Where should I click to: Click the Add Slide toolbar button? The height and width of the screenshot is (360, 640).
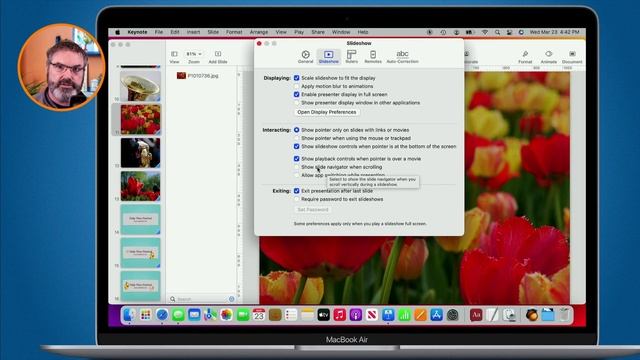(x=218, y=56)
